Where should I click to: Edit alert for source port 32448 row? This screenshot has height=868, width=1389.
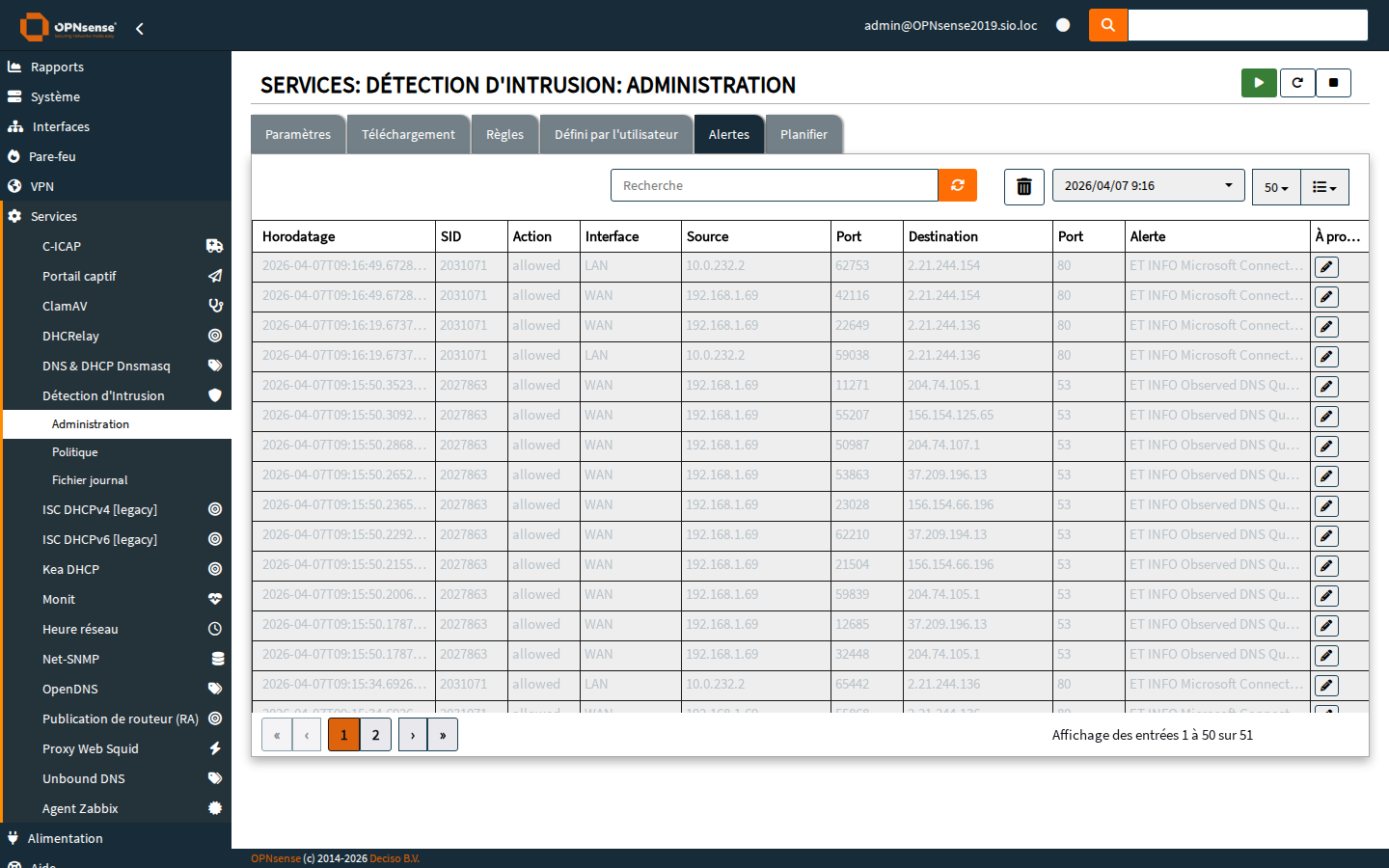coord(1326,656)
